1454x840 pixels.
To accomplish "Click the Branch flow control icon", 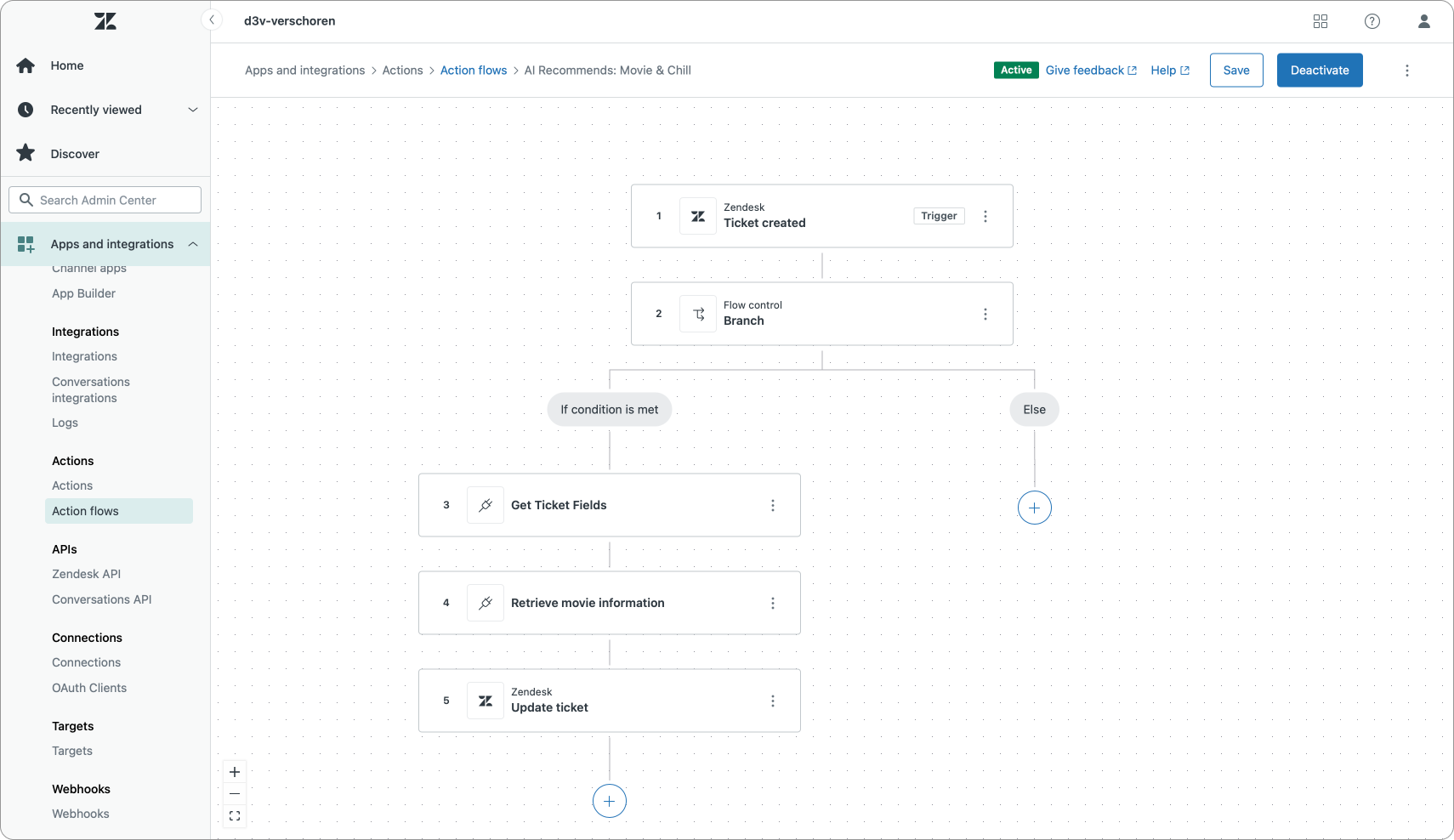I will [x=698, y=314].
